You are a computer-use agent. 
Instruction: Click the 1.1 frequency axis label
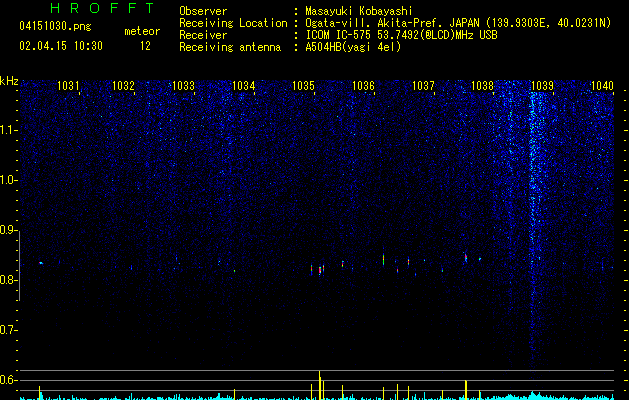click(x=8, y=130)
